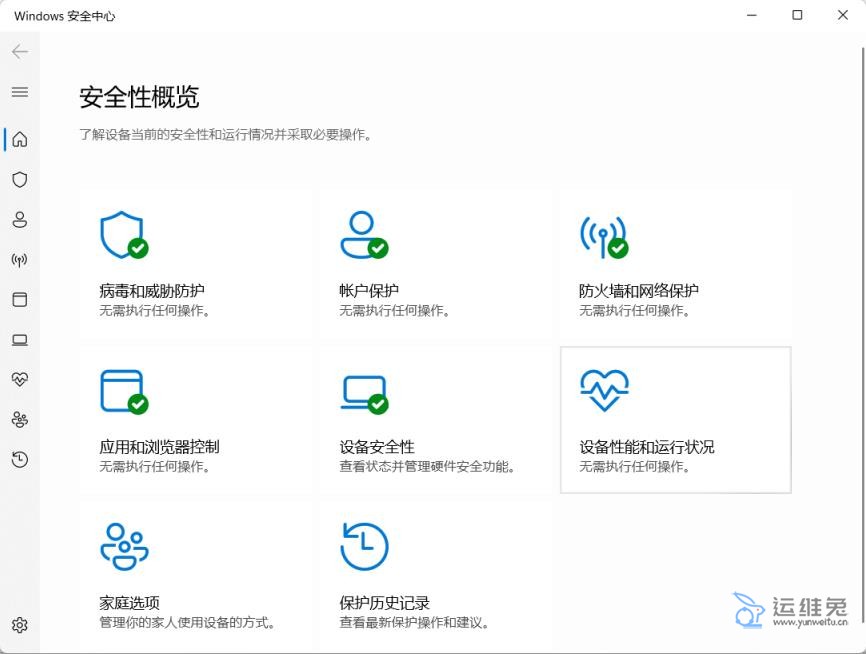Open the 应用和浏览器控制 tile
Screen dimensions: 866x654
[195, 420]
